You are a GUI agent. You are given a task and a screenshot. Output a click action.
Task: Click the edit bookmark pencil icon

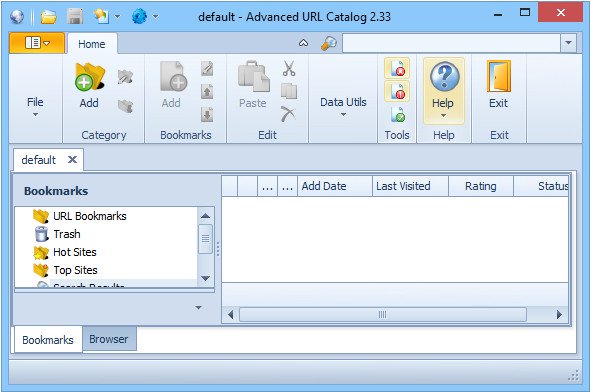point(207,69)
